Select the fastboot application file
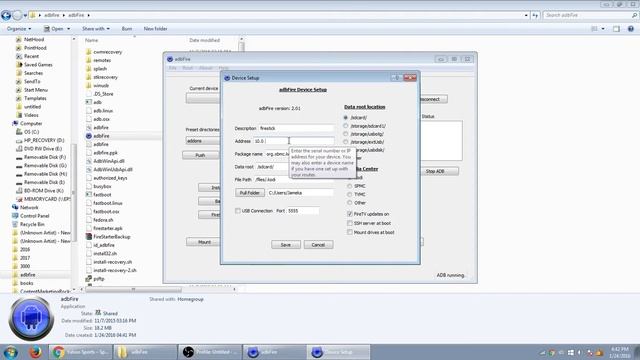640x360 pixels. [x=102, y=195]
